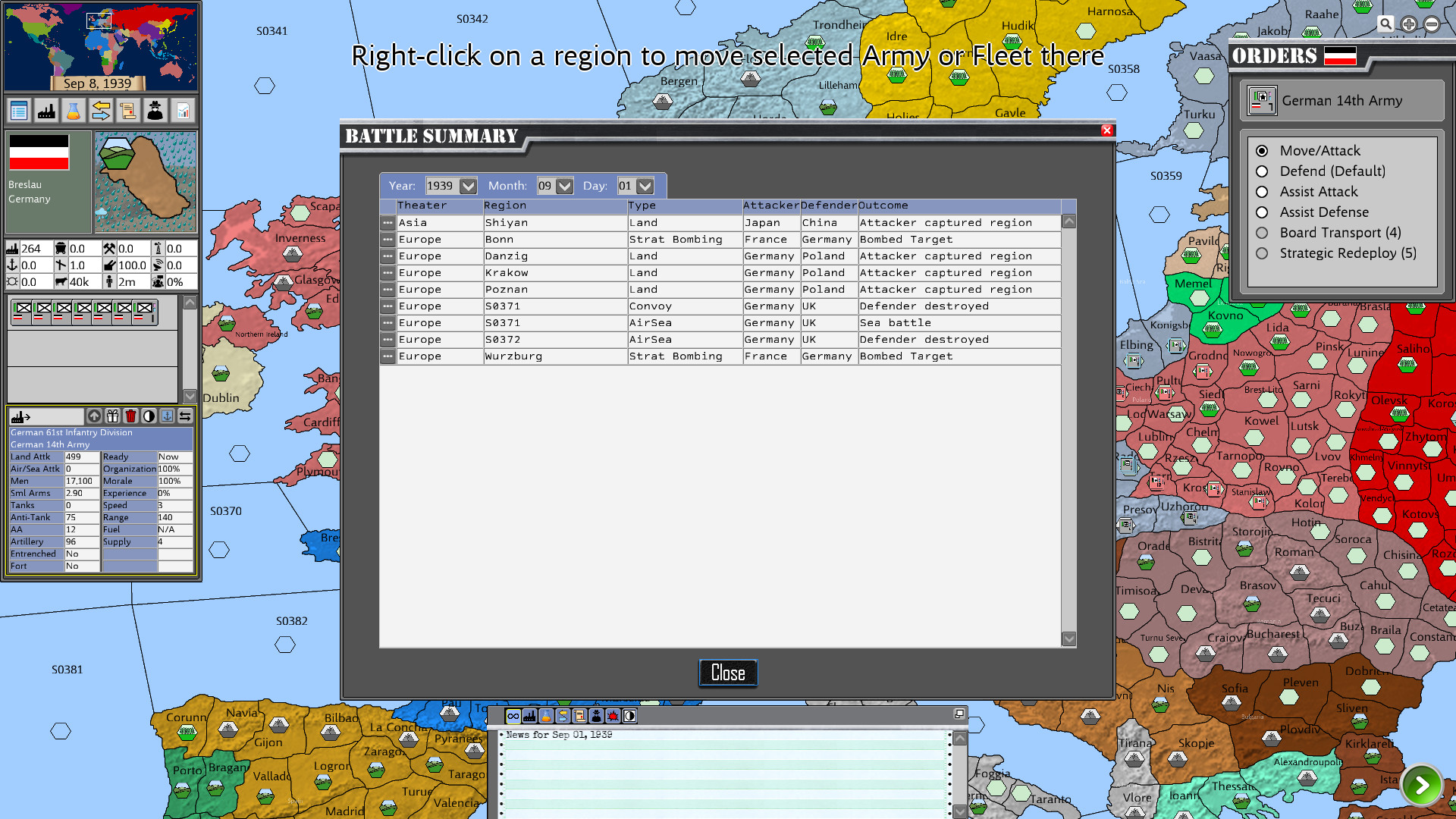Expand the Day dropdown in Battle Summary
1456x819 pixels.
645,185
